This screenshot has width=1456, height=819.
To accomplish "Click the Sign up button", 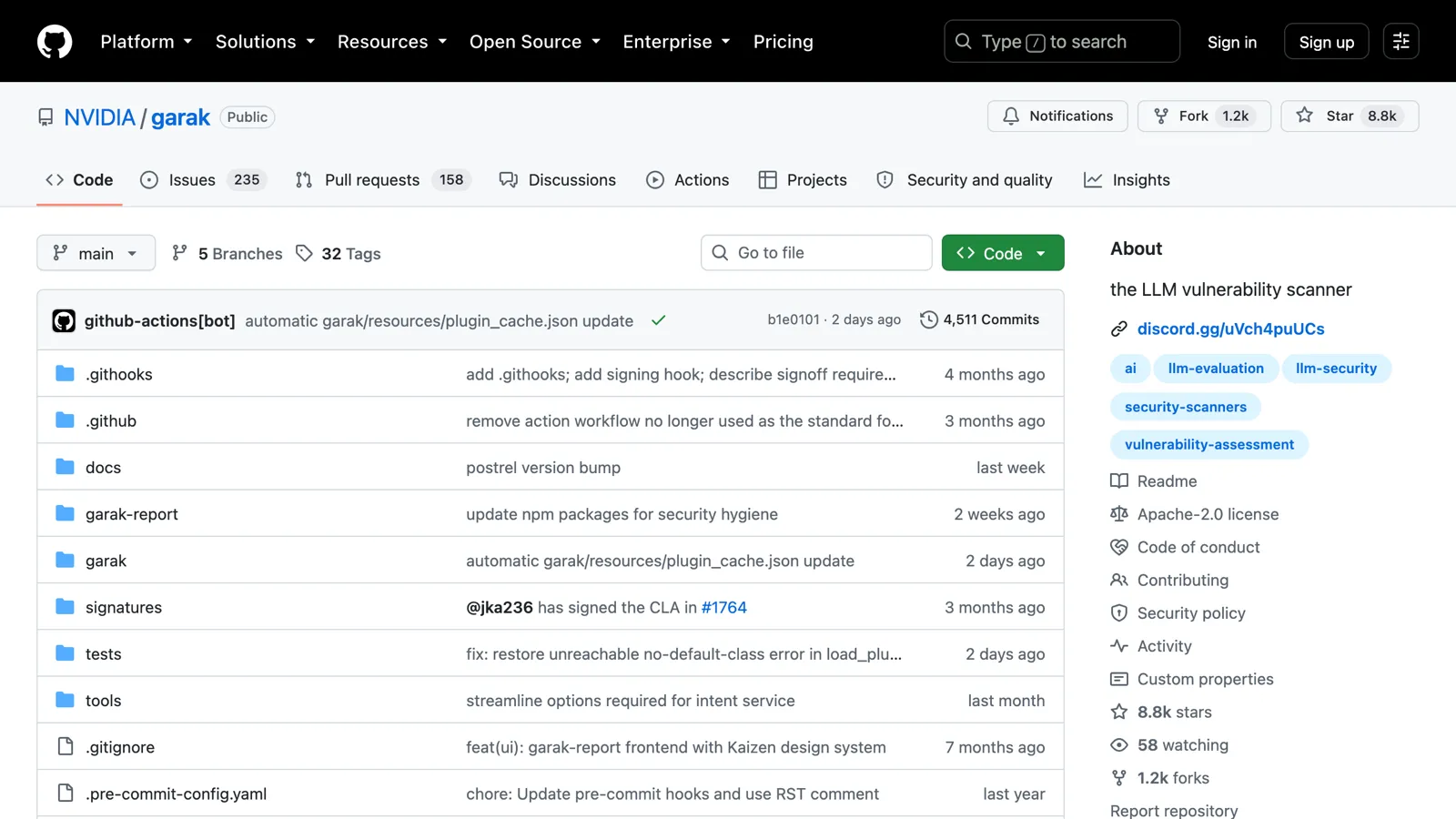I will 1327,42.
